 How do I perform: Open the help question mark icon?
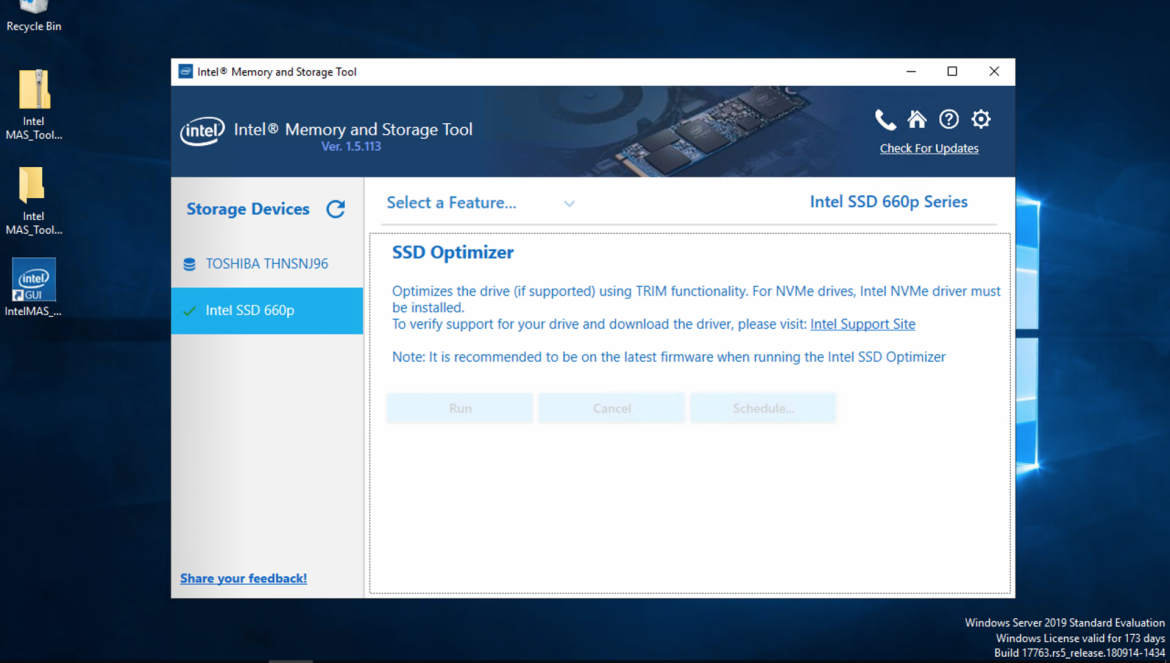pos(949,119)
